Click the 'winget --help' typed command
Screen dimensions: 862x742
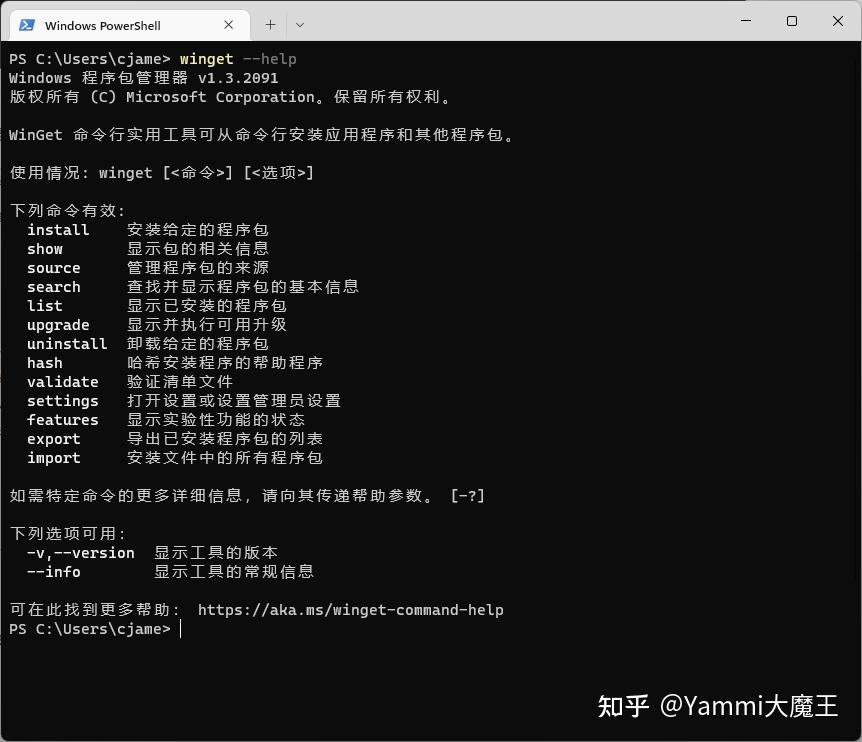click(238, 59)
